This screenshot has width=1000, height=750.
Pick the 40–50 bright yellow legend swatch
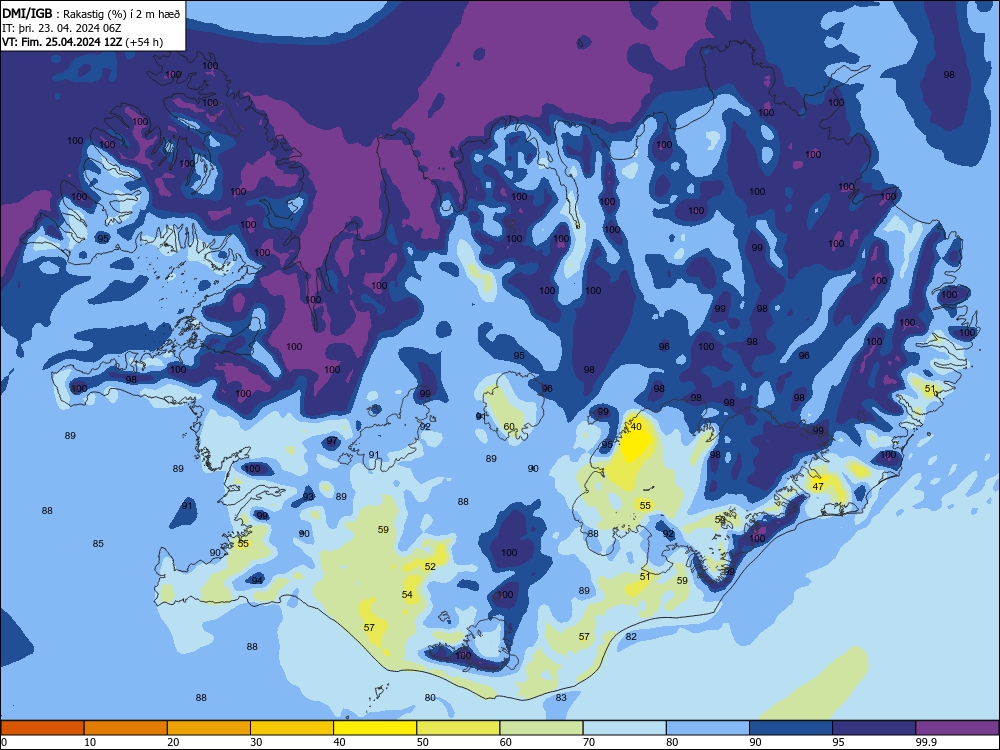point(375,728)
